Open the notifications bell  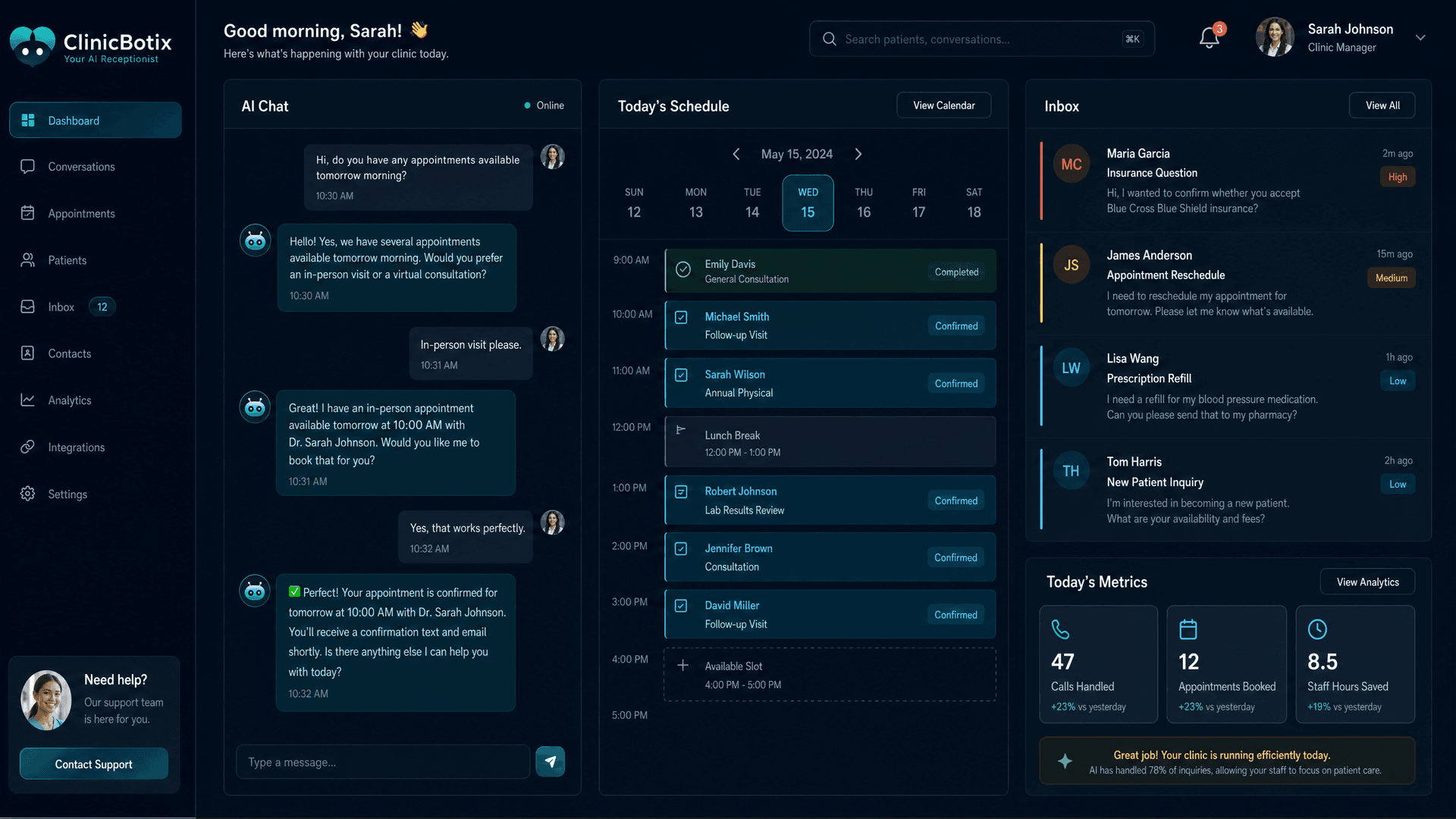1210,38
